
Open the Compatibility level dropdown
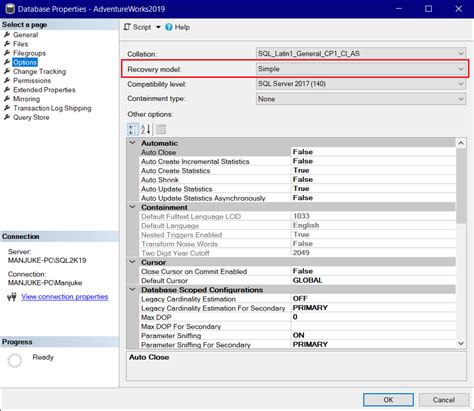pyautogui.click(x=361, y=84)
